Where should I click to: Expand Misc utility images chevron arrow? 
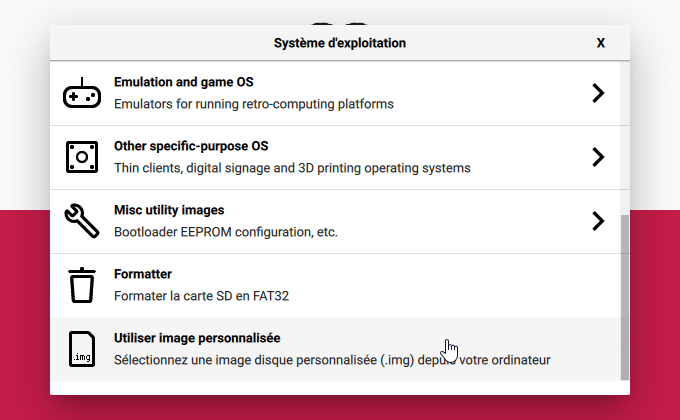click(x=598, y=221)
